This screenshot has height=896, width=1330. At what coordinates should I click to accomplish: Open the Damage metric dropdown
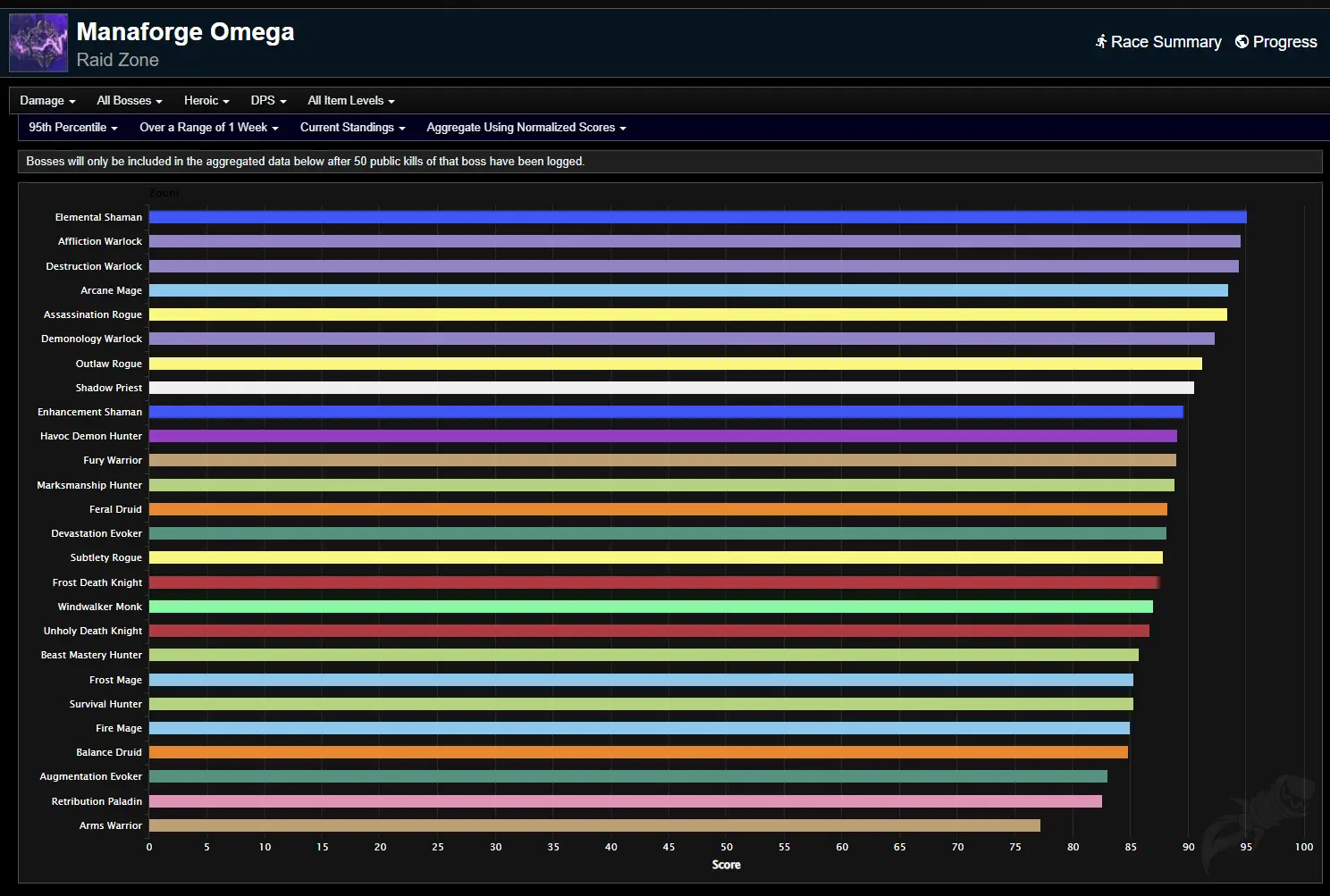click(47, 101)
